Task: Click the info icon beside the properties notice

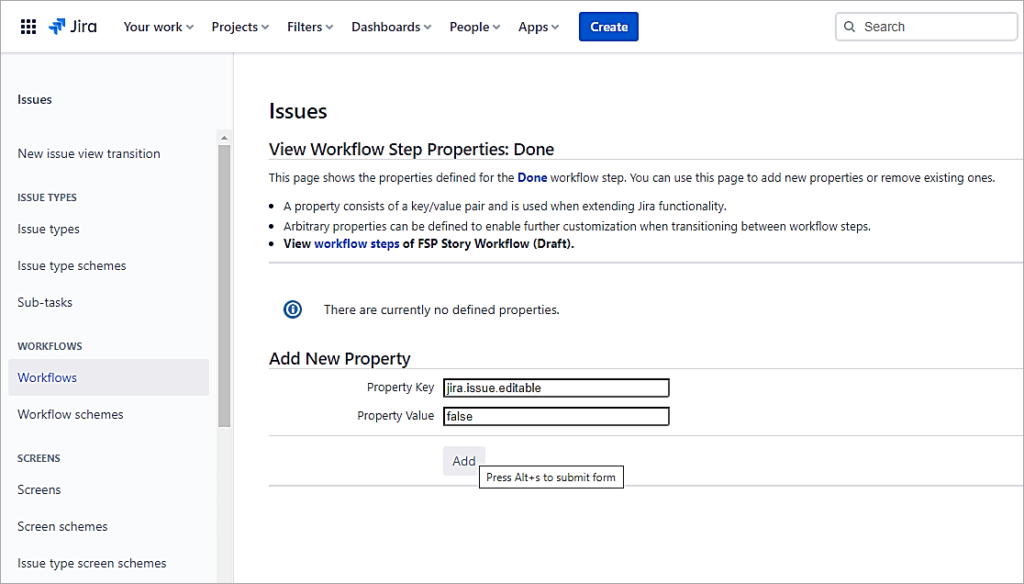Action: [292, 309]
